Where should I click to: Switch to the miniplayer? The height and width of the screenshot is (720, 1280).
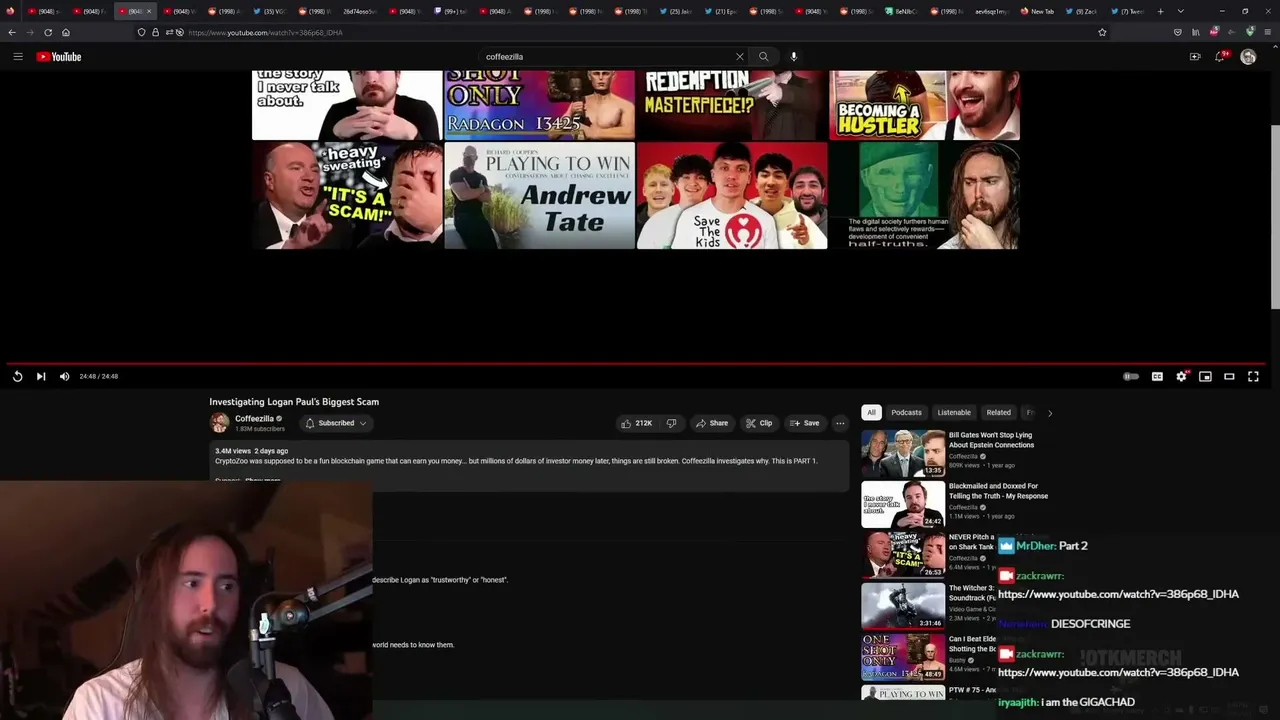click(1205, 376)
